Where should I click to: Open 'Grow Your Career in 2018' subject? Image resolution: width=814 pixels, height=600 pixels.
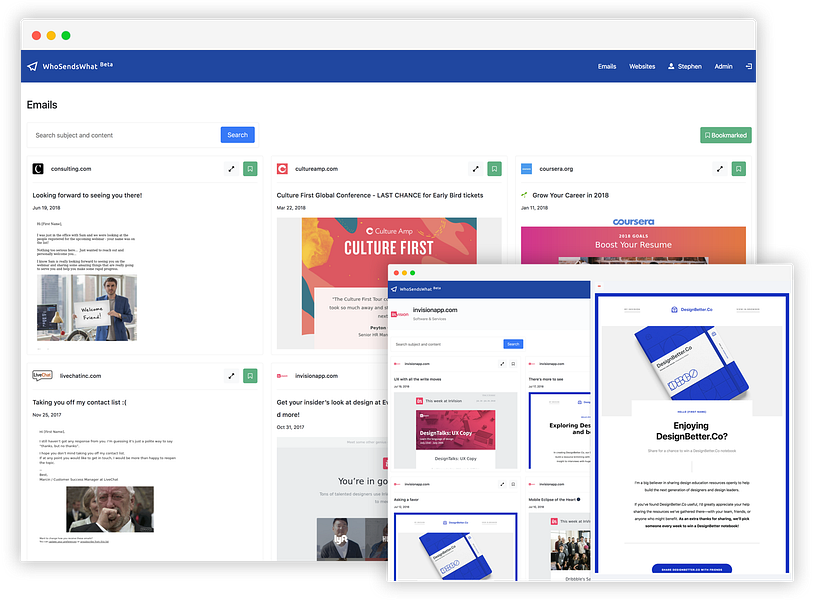[570, 195]
